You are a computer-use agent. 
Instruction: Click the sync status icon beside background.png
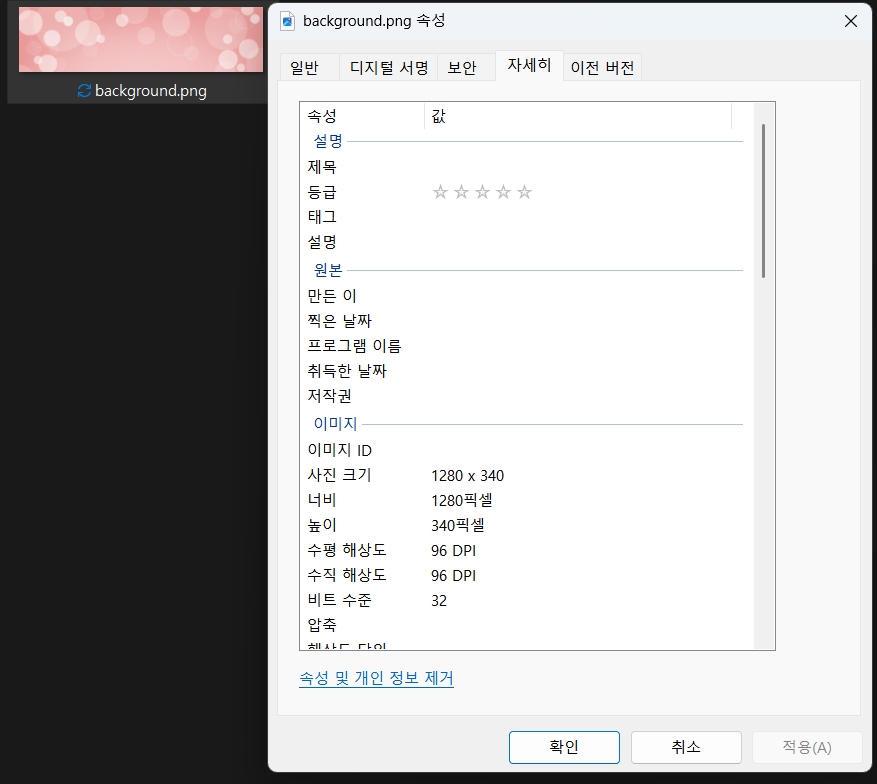(84, 91)
